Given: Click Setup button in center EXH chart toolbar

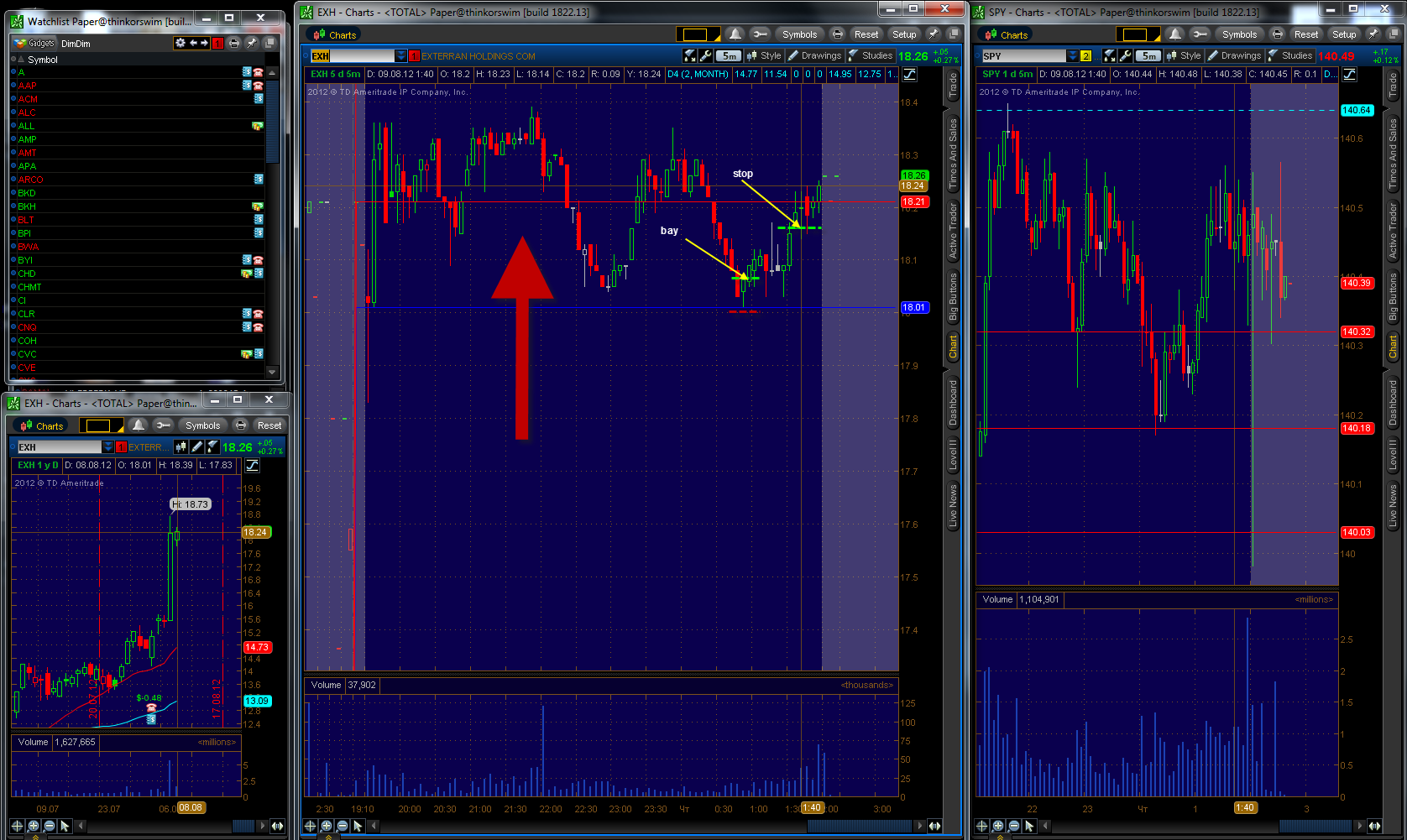Looking at the screenshot, I should pos(904,34).
